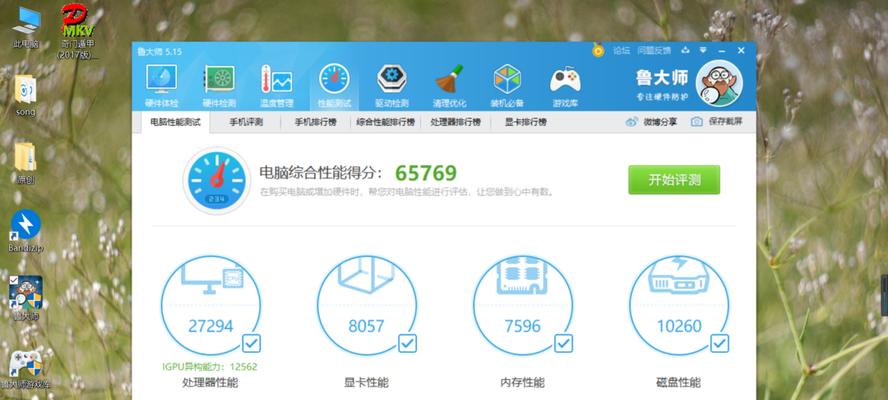Uncheck the memory performance test checkbox
888x400 pixels.
[x=563, y=343]
